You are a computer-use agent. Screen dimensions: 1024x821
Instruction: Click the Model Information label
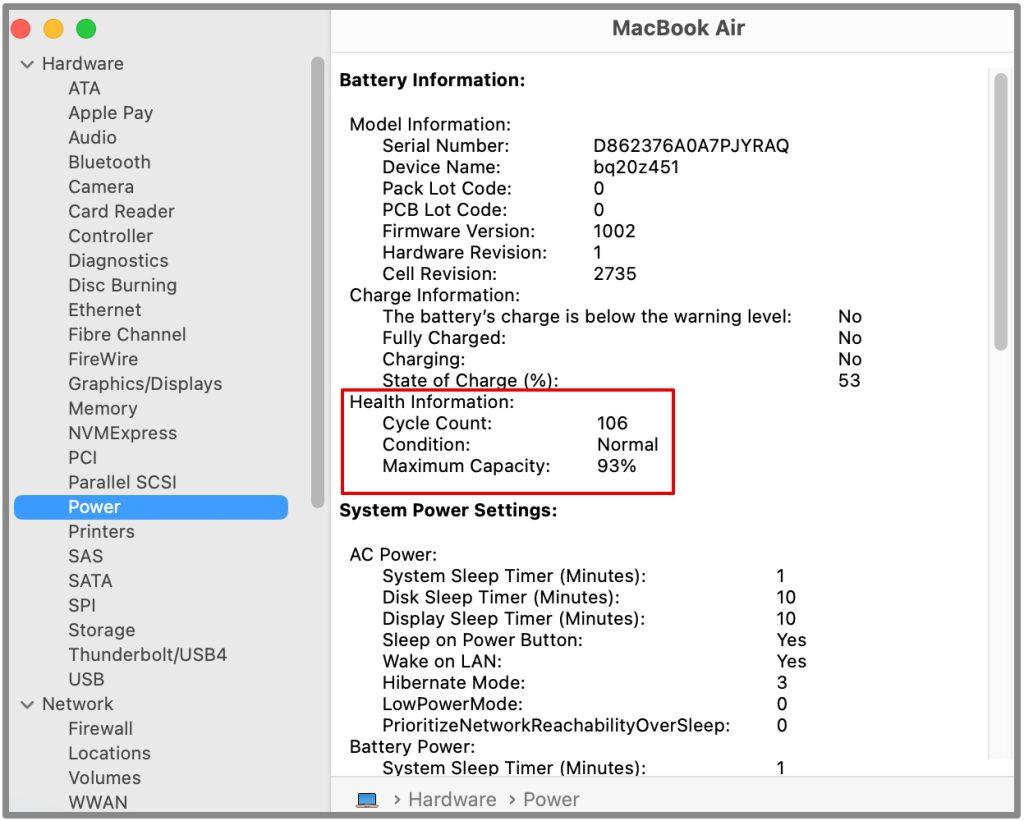click(x=430, y=124)
